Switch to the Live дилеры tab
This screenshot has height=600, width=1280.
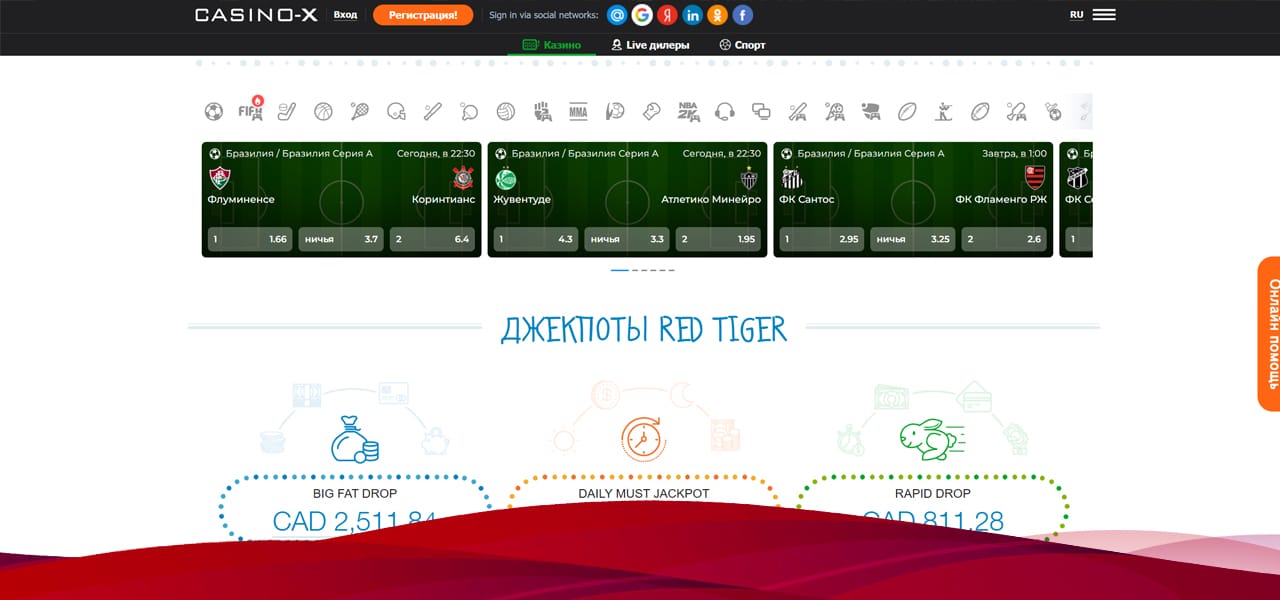pos(650,45)
